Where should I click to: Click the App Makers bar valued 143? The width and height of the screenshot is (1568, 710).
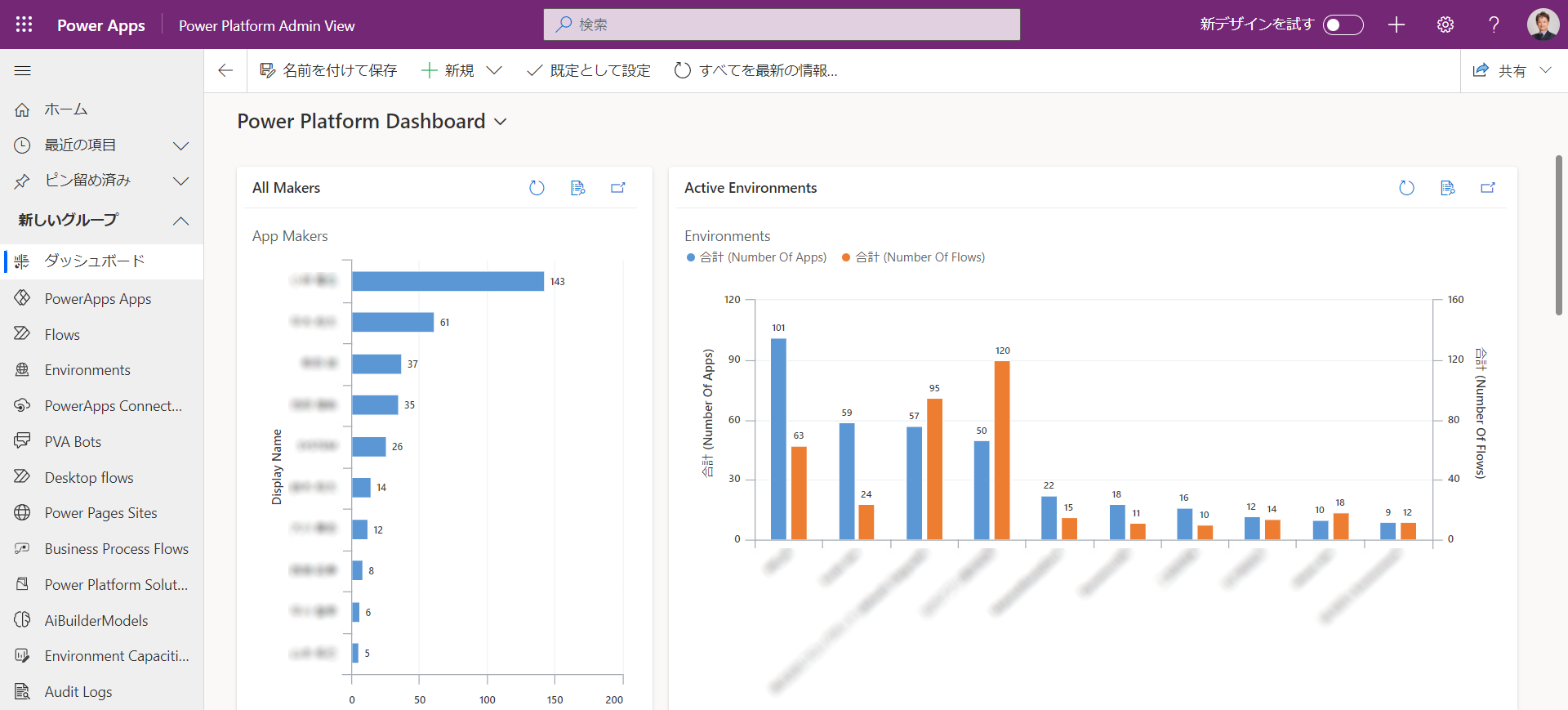coord(448,281)
